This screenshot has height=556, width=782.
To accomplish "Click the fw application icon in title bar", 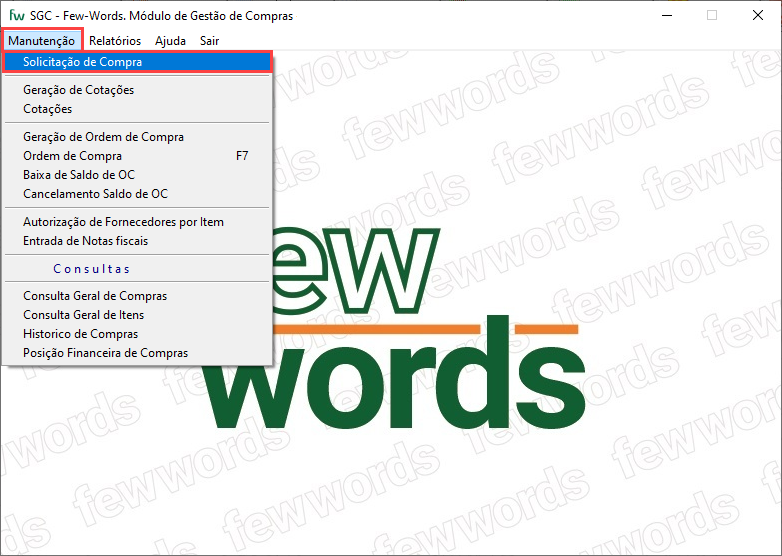I will coord(16,15).
